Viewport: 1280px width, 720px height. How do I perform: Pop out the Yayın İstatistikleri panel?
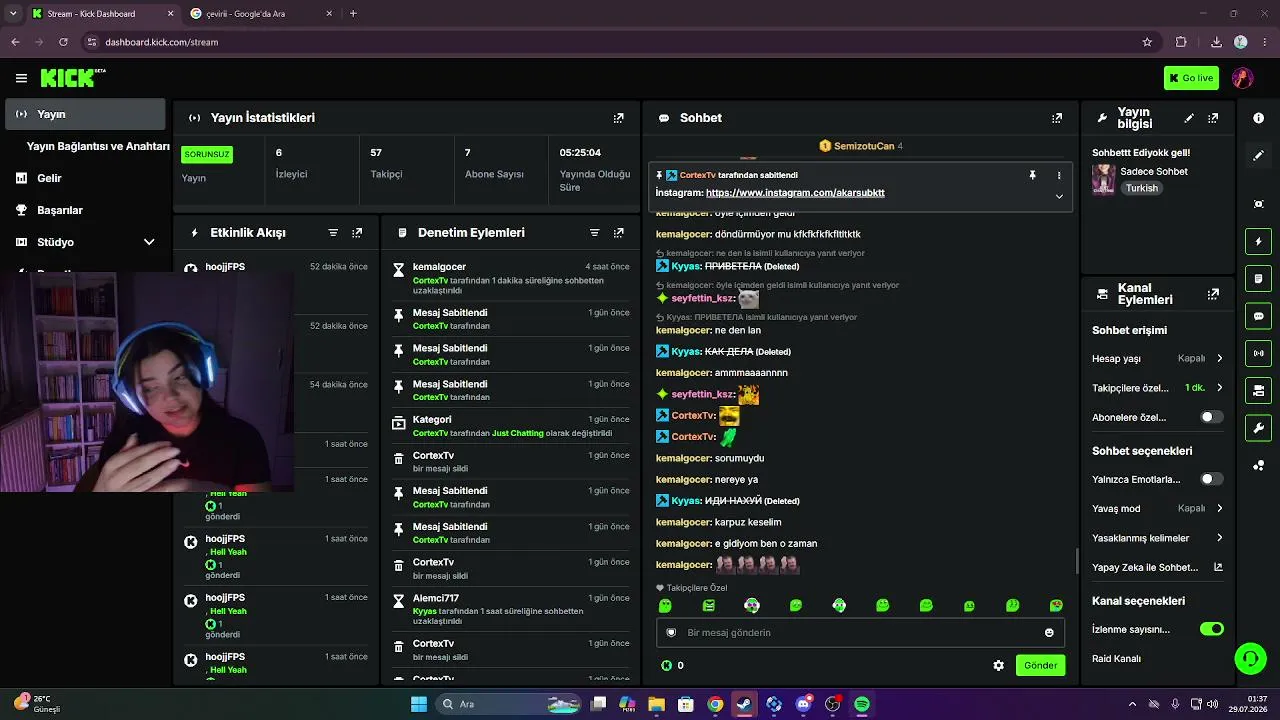pyautogui.click(x=618, y=118)
